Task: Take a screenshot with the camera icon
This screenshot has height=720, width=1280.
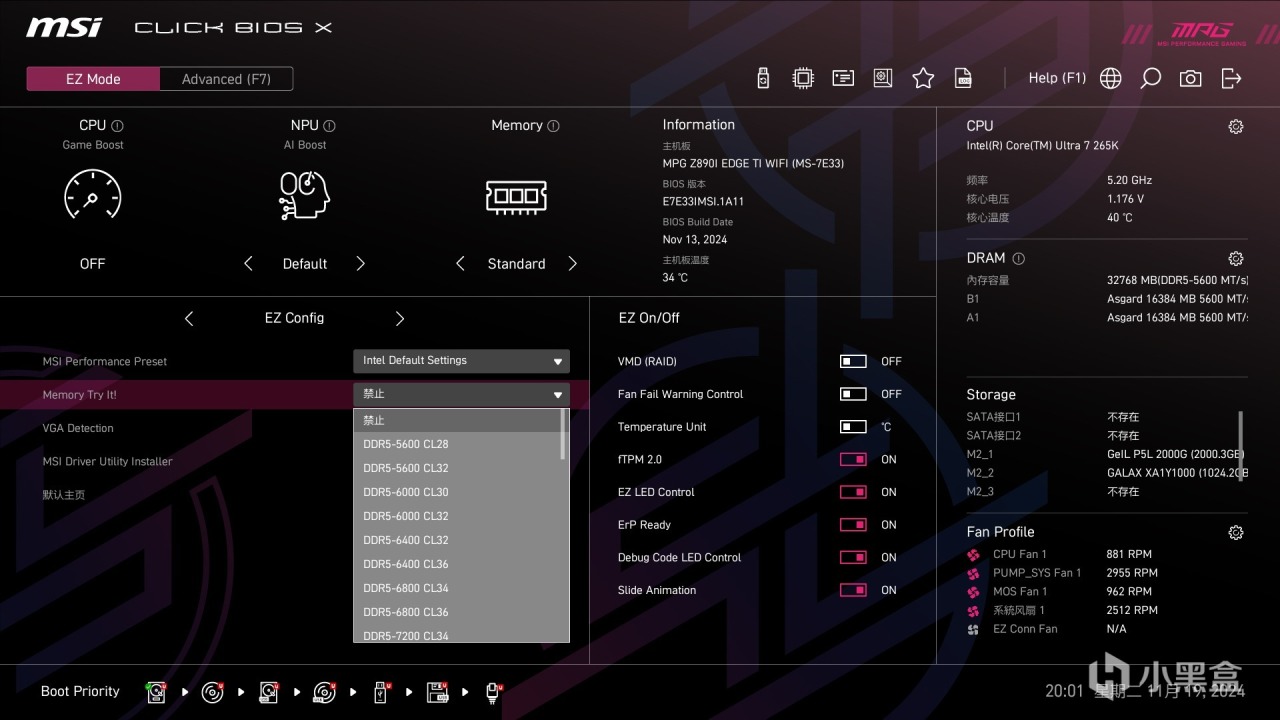Action: coord(1190,78)
